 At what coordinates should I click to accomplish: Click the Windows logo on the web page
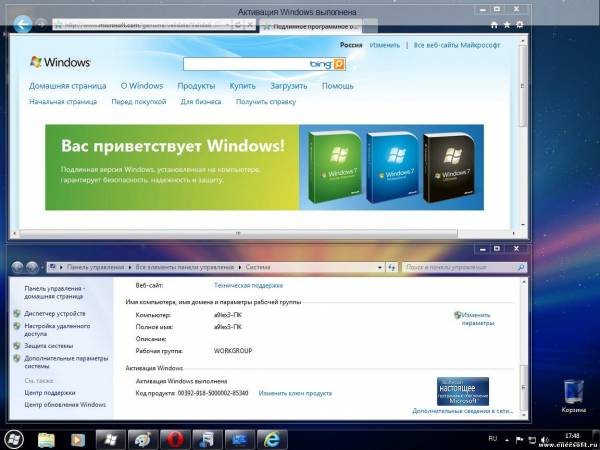point(60,62)
